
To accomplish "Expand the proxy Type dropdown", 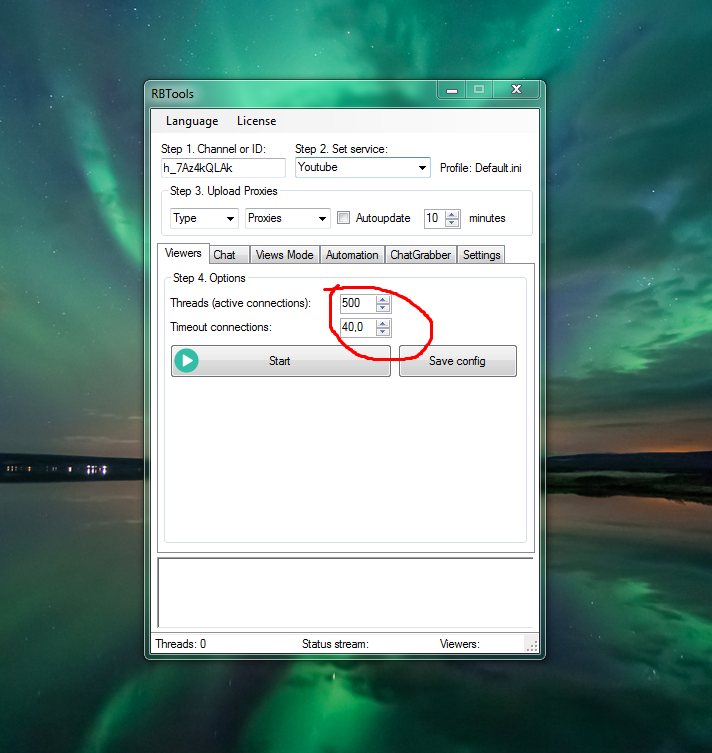I will 230,218.
